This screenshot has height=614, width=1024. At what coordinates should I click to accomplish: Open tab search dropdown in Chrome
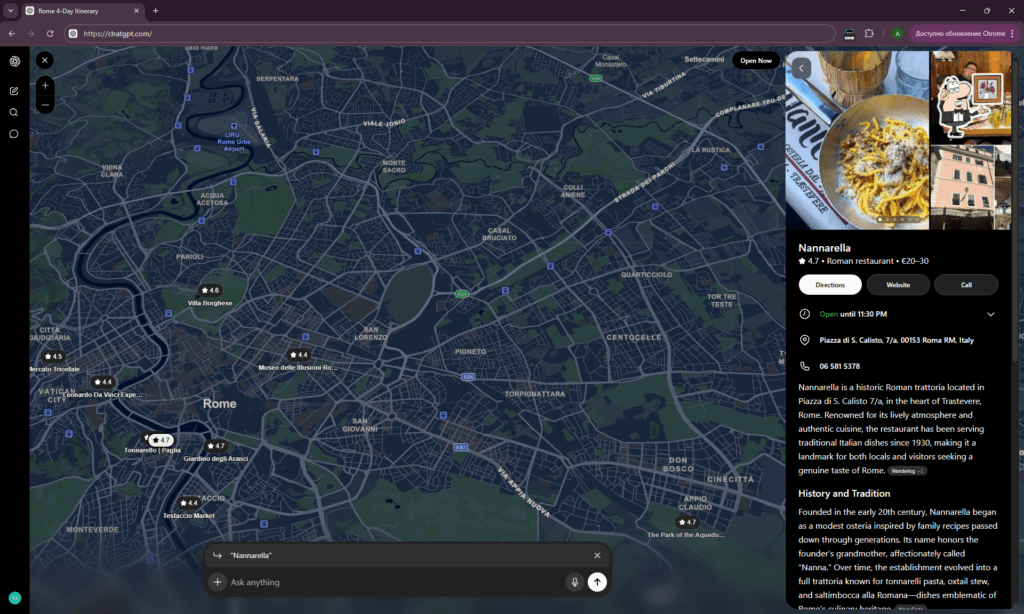click(10, 11)
